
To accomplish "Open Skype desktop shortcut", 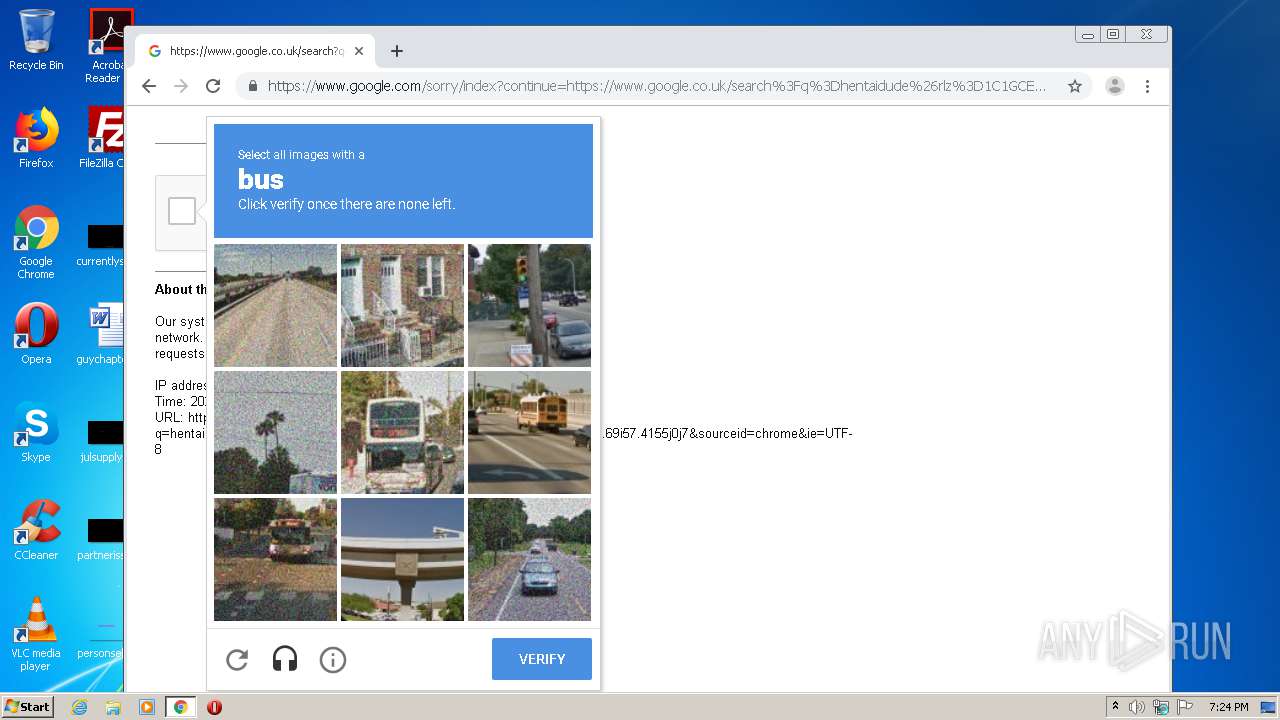I will pyautogui.click(x=36, y=432).
